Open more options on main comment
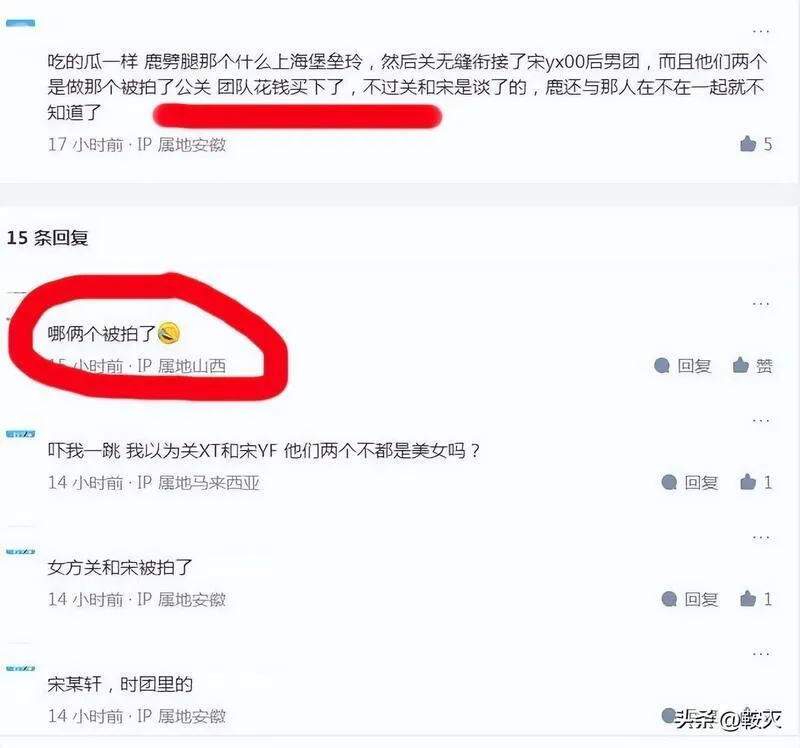Image resolution: width=800 pixels, height=748 pixels. (760, 31)
